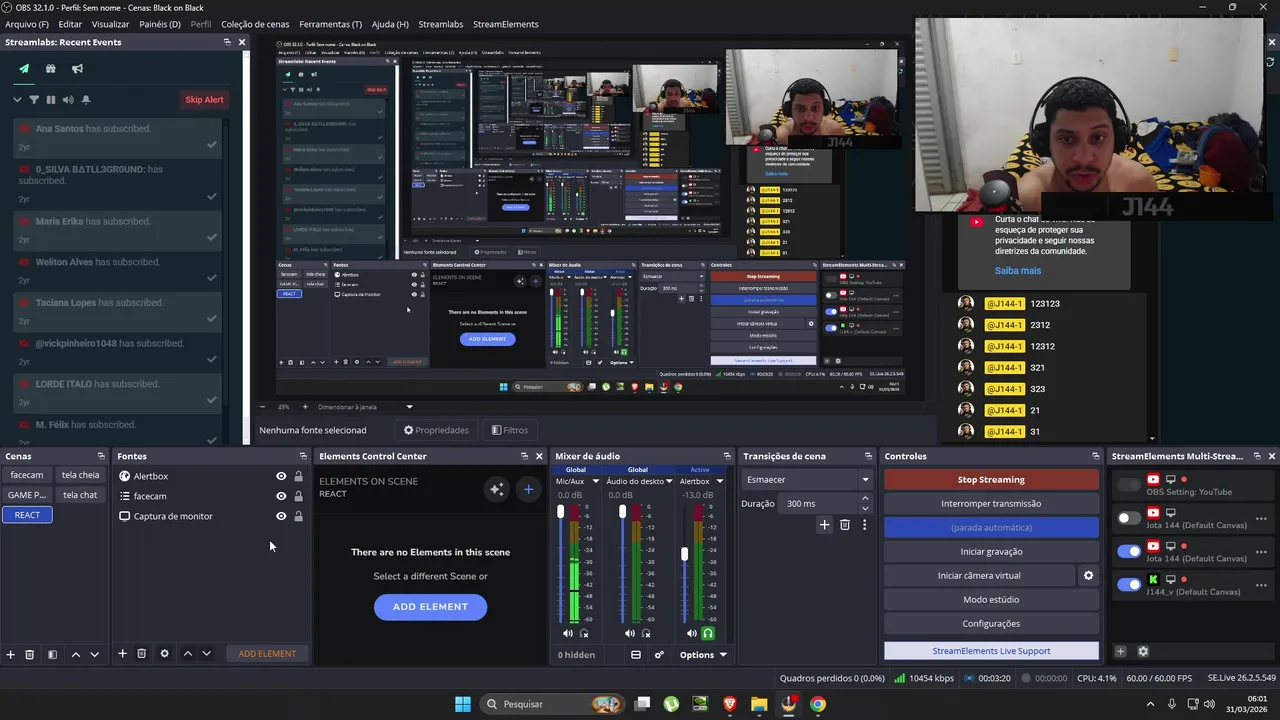Open three-dot menu for J144_v output
Image resolution: width=1280 pixels, height=720 pixels.
(x=1261, y=585)
